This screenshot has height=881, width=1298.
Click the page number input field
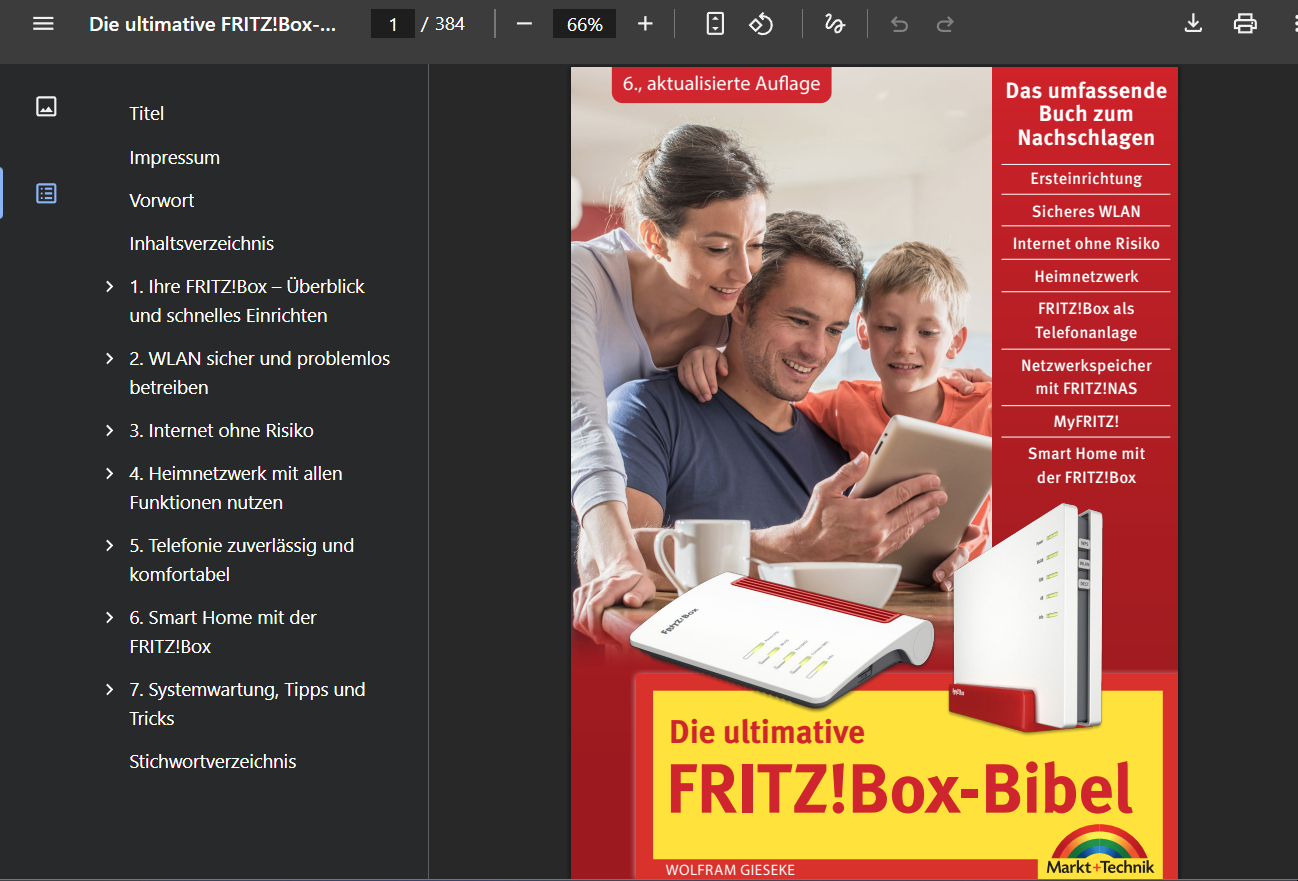pos(393,23)
